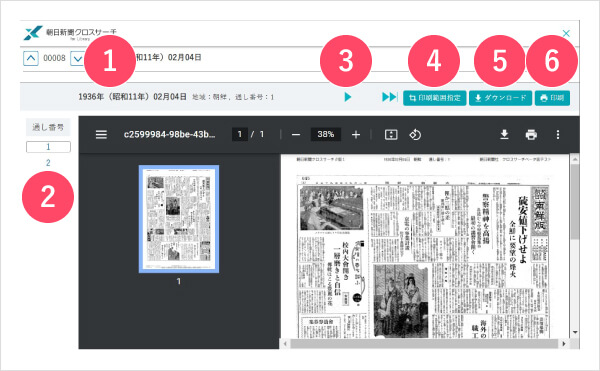This screenshot has height=371, width=600.
Task: Click the 印刷範囲指定 button
Action: coord(434,98)
